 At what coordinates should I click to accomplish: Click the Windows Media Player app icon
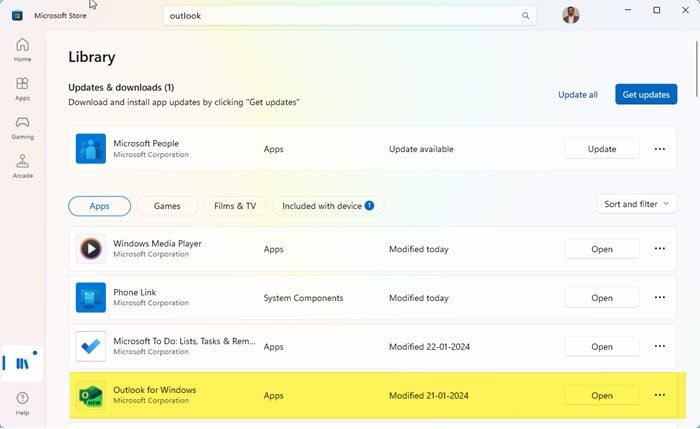point(91,249)
